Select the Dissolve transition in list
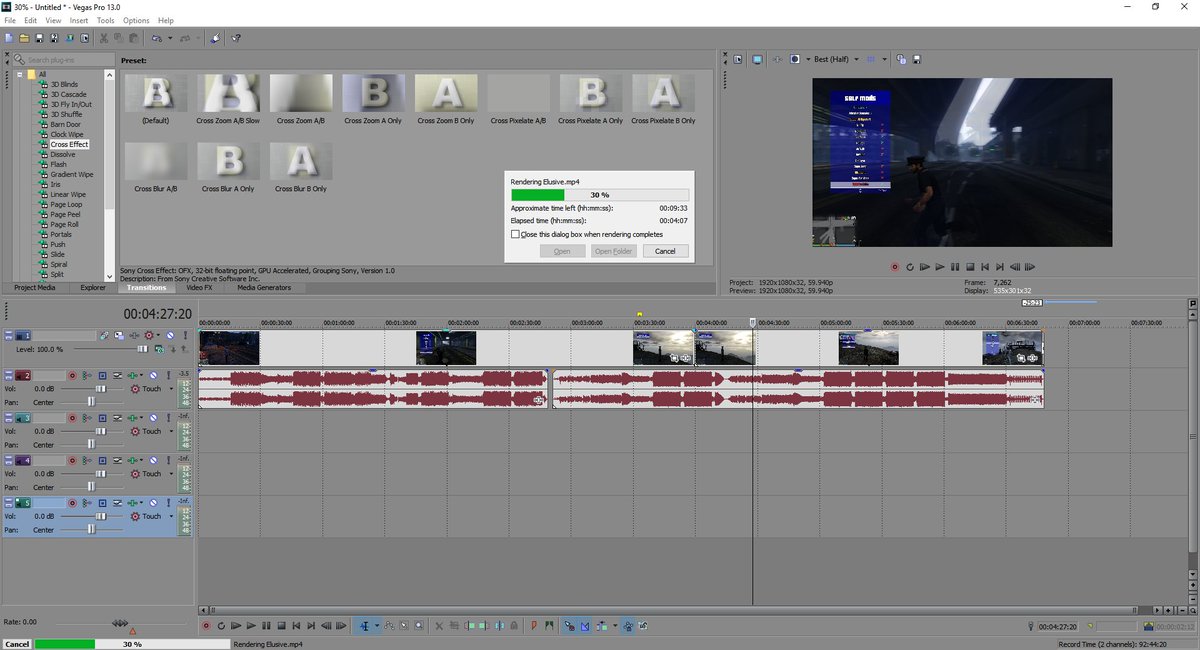 point(62,154)
